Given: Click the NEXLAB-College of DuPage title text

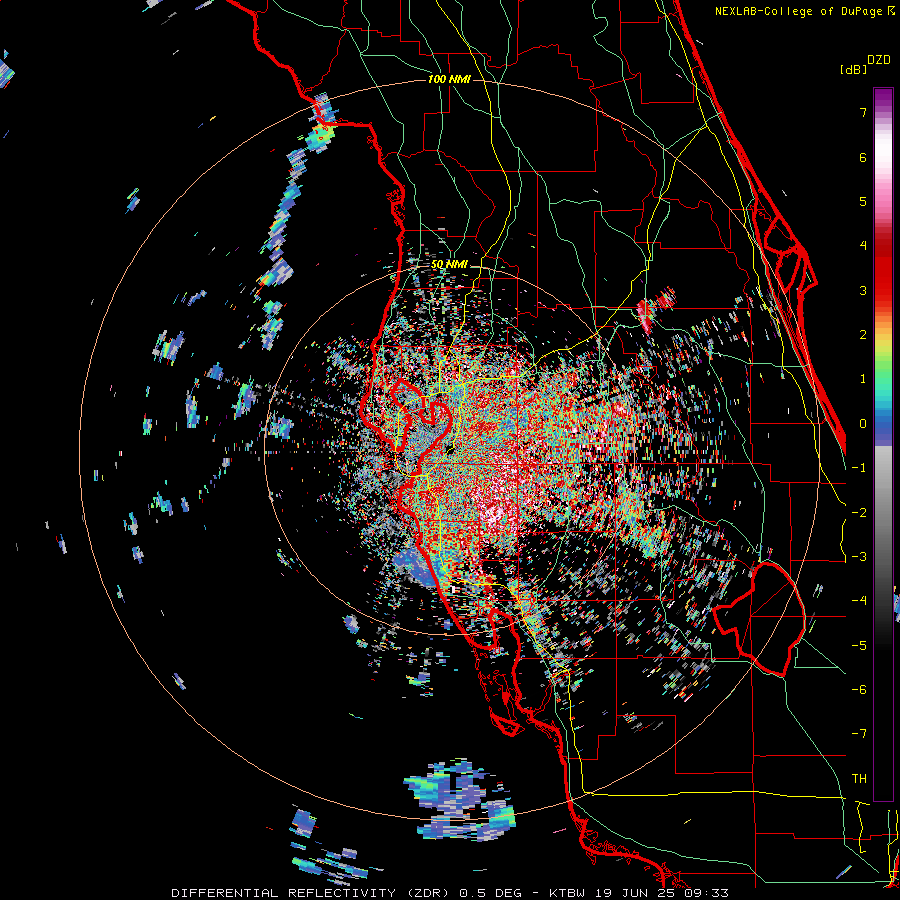Looking at the screenshot, I should tap(799, 11).
